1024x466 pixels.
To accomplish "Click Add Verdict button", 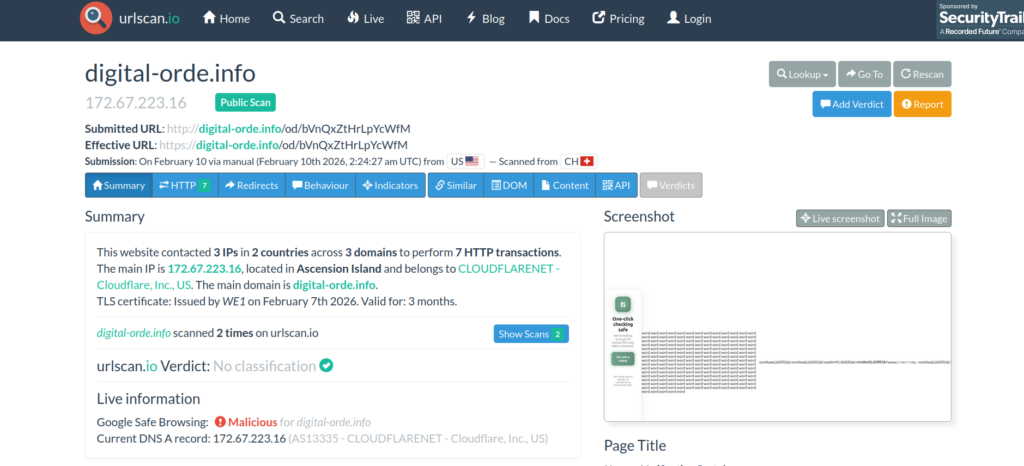I will pyautogui.click(x=851, y=104).
